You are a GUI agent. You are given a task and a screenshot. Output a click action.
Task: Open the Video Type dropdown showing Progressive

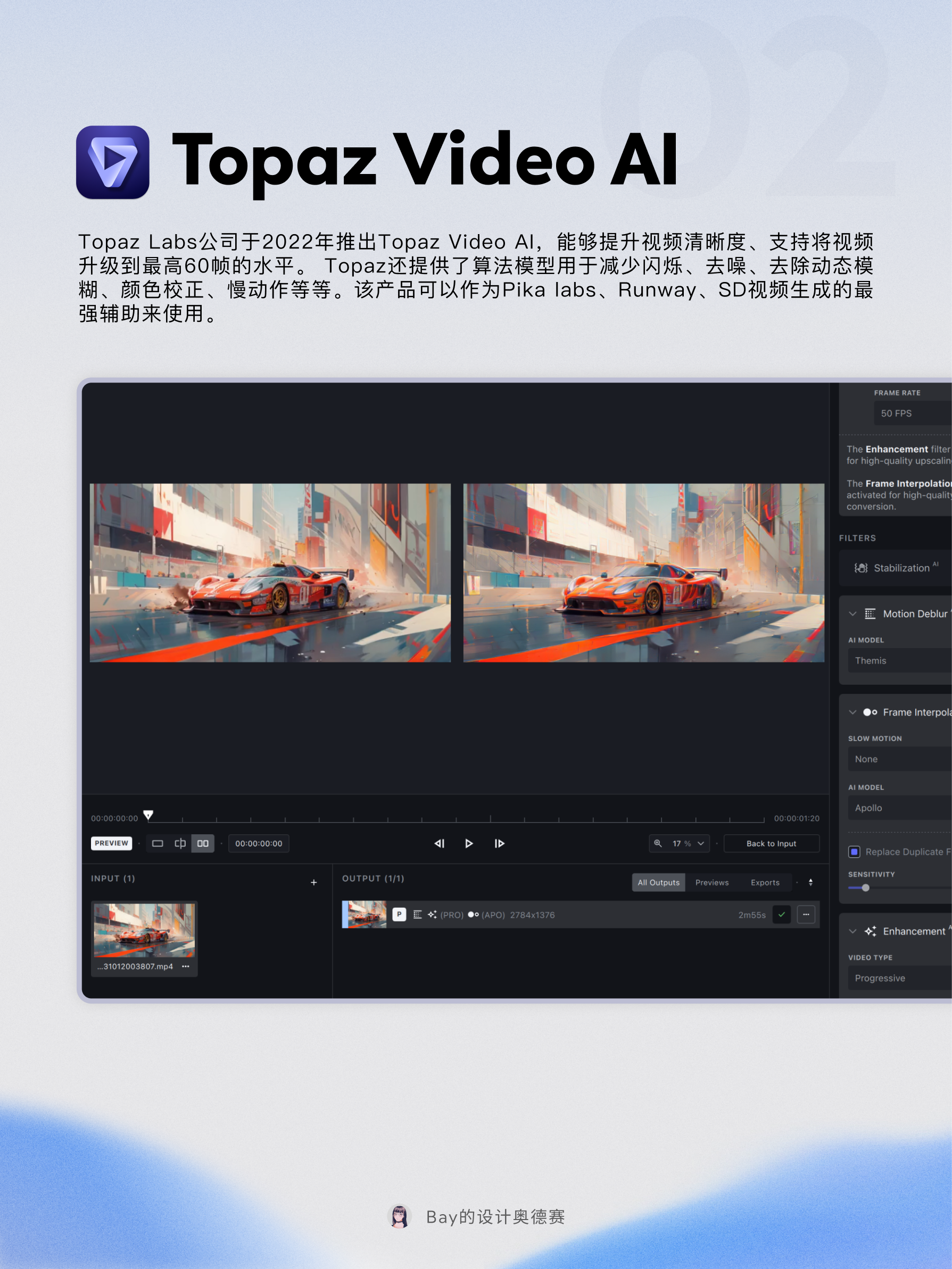(900, 978)
